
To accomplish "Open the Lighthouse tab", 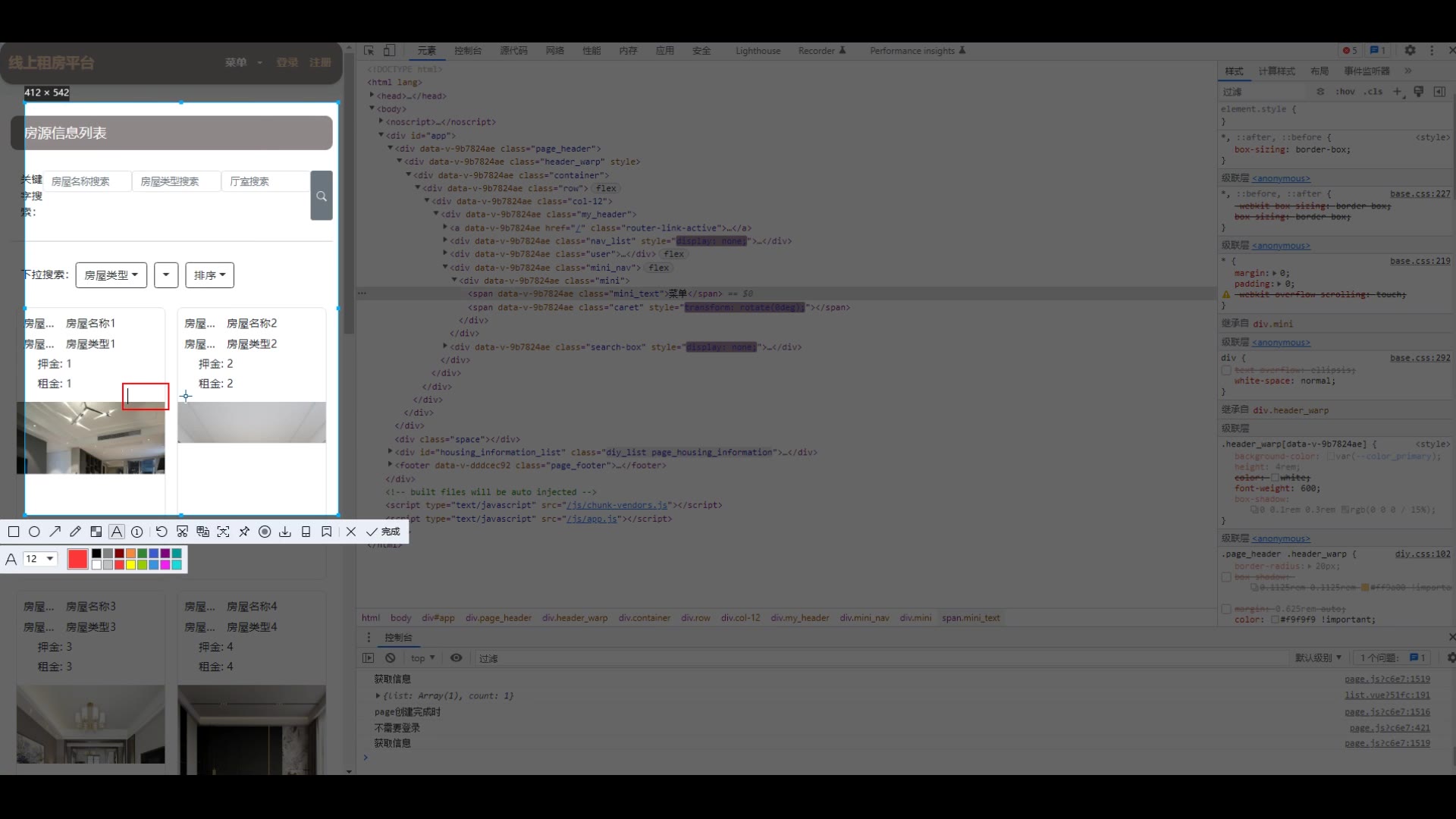I will pos(758,51).
